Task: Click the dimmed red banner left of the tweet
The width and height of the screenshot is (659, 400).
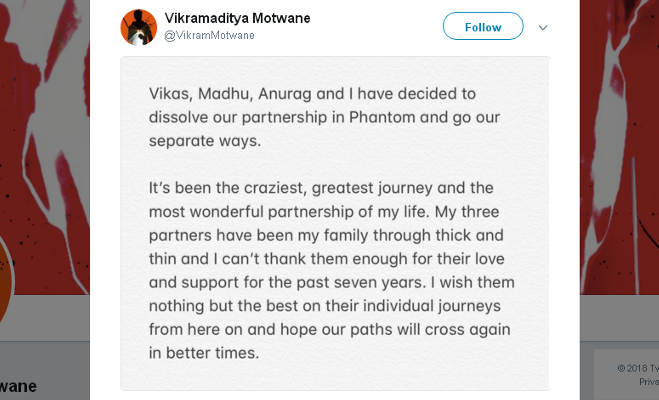Action: coord(45,120)
